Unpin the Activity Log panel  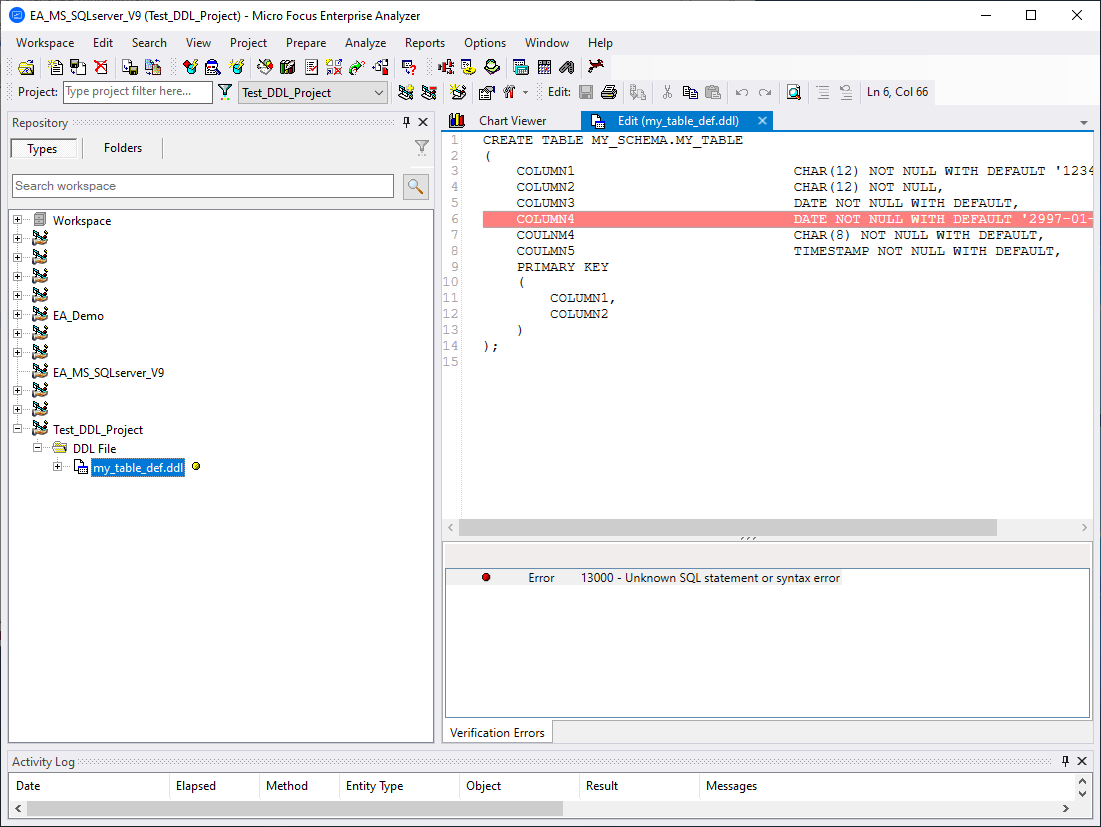[1063, 761]
